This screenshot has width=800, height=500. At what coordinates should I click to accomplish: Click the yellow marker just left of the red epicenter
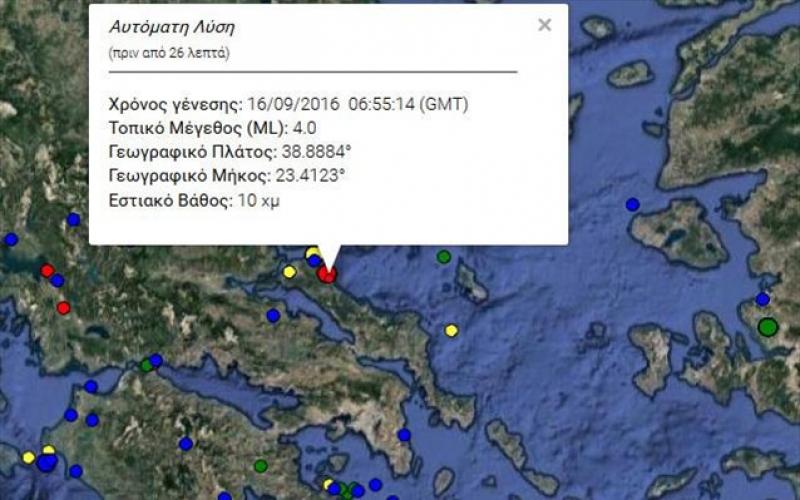(289, 272)
